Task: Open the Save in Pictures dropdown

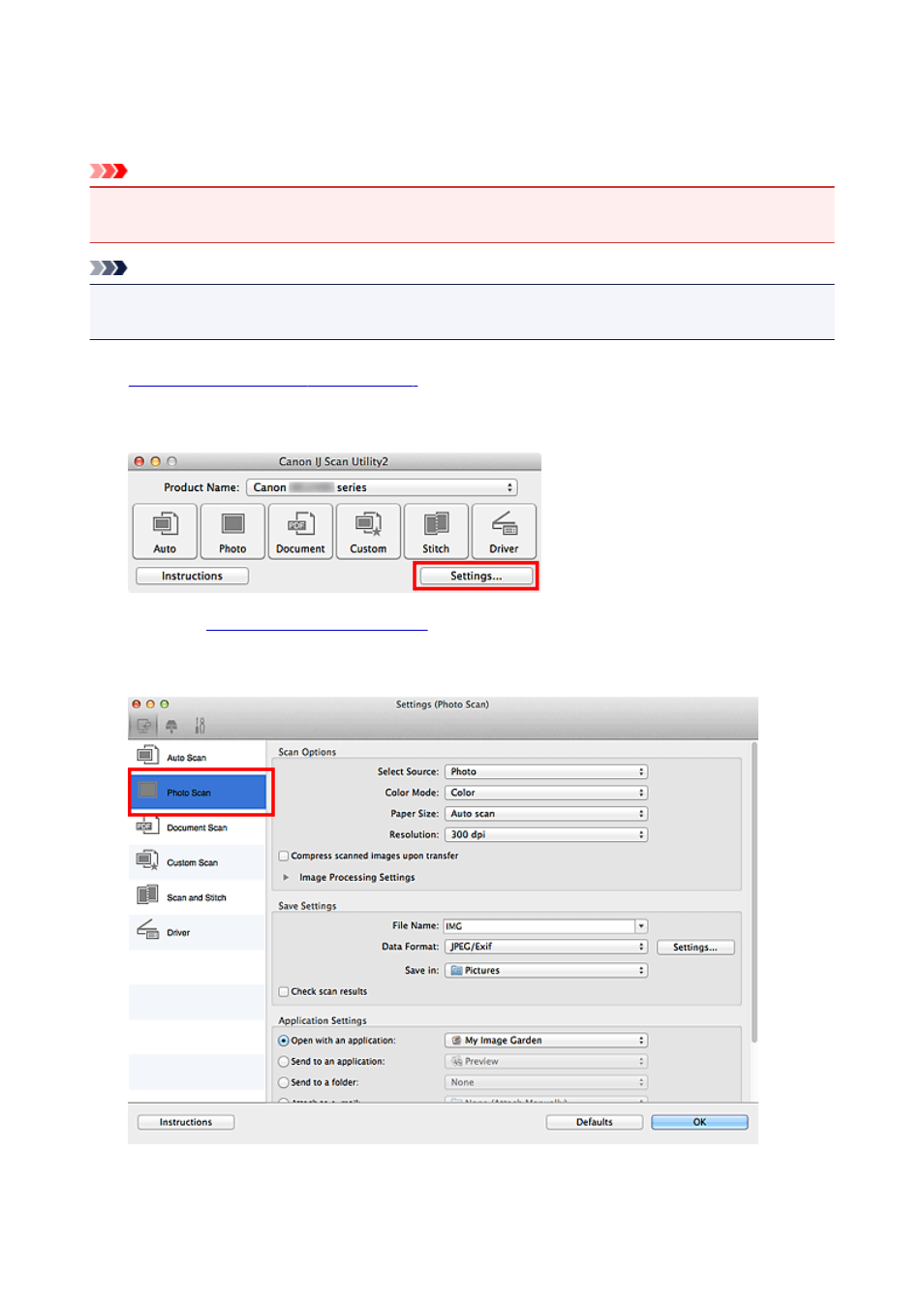Action: click(x=546, y=970)
